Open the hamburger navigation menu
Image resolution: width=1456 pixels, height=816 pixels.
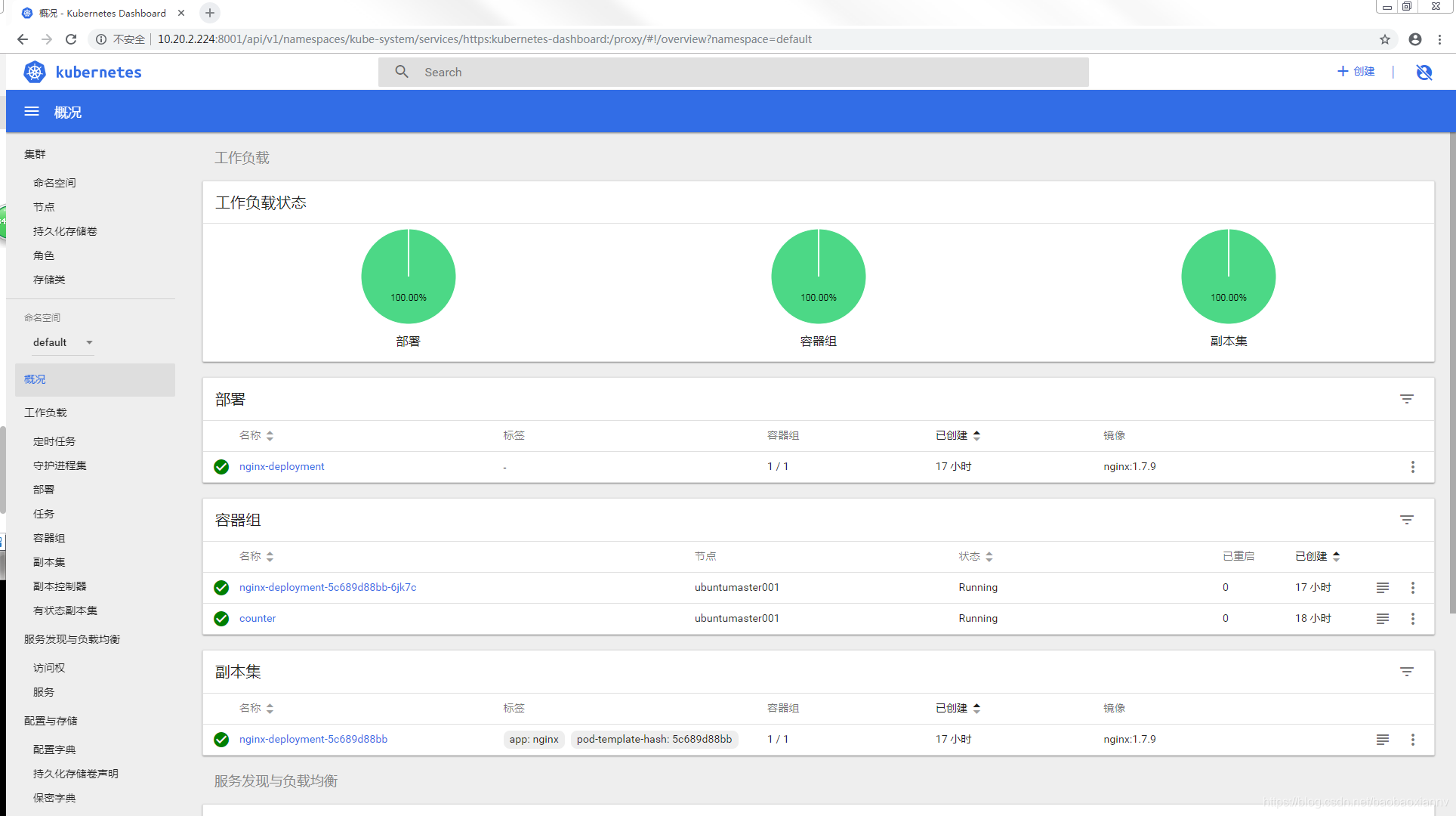(32, 112)
